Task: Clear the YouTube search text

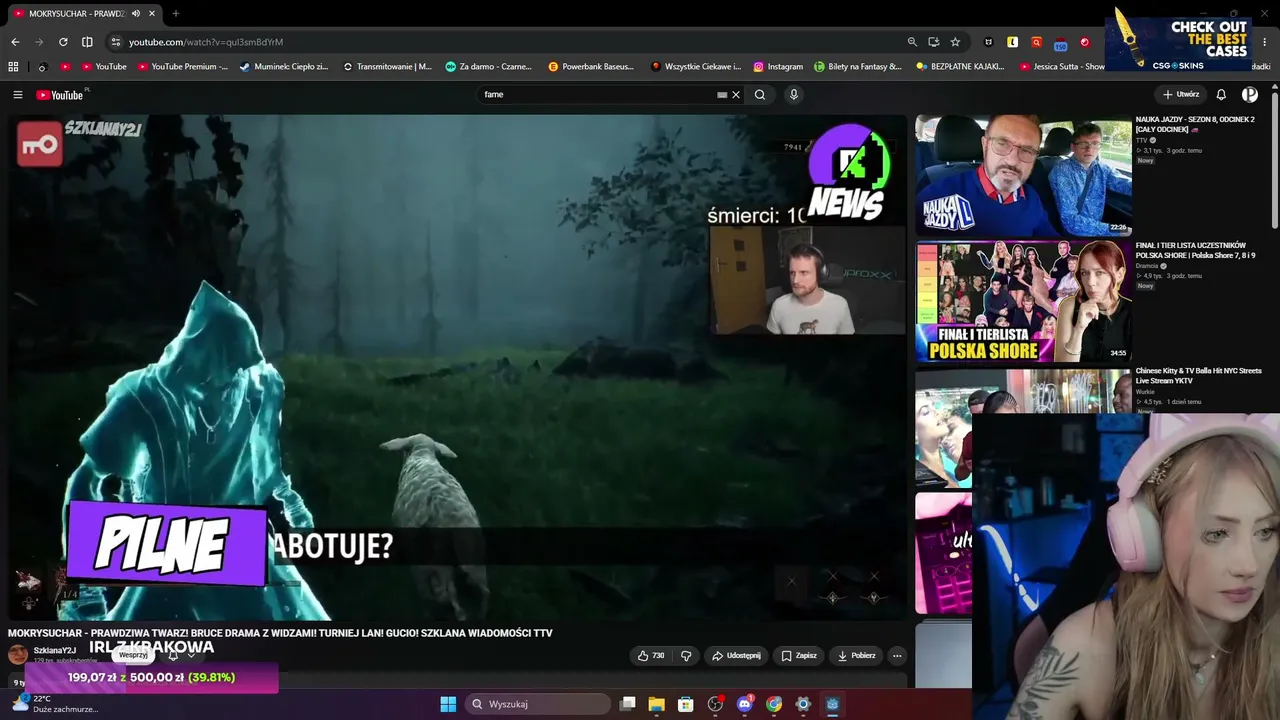Action: (x=736, y=95)
